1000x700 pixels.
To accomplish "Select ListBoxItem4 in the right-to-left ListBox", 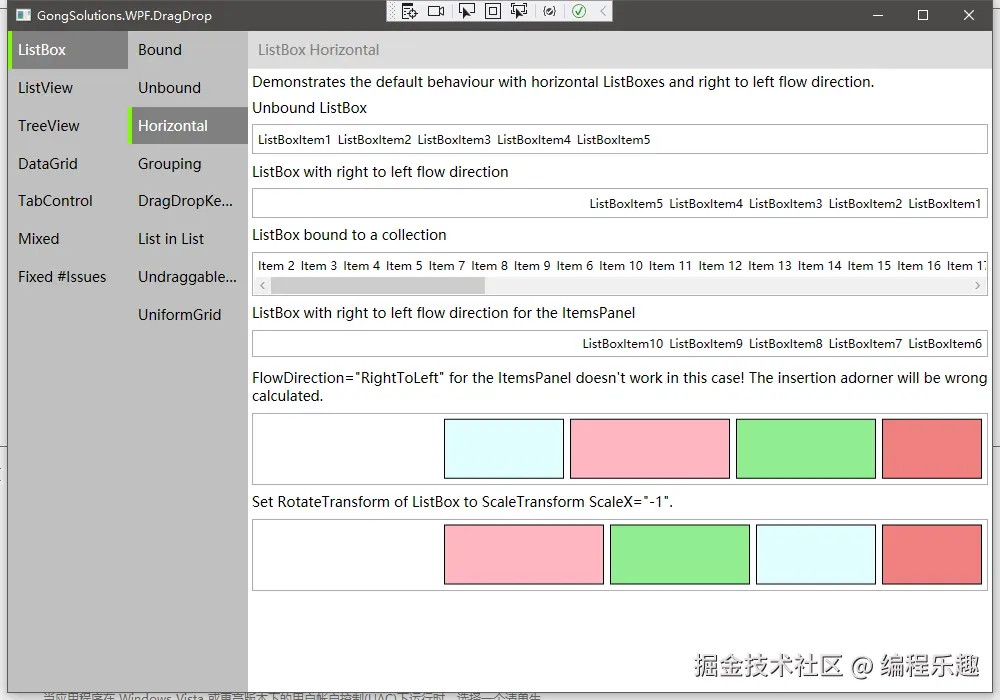I will click(x=706, y=203).
